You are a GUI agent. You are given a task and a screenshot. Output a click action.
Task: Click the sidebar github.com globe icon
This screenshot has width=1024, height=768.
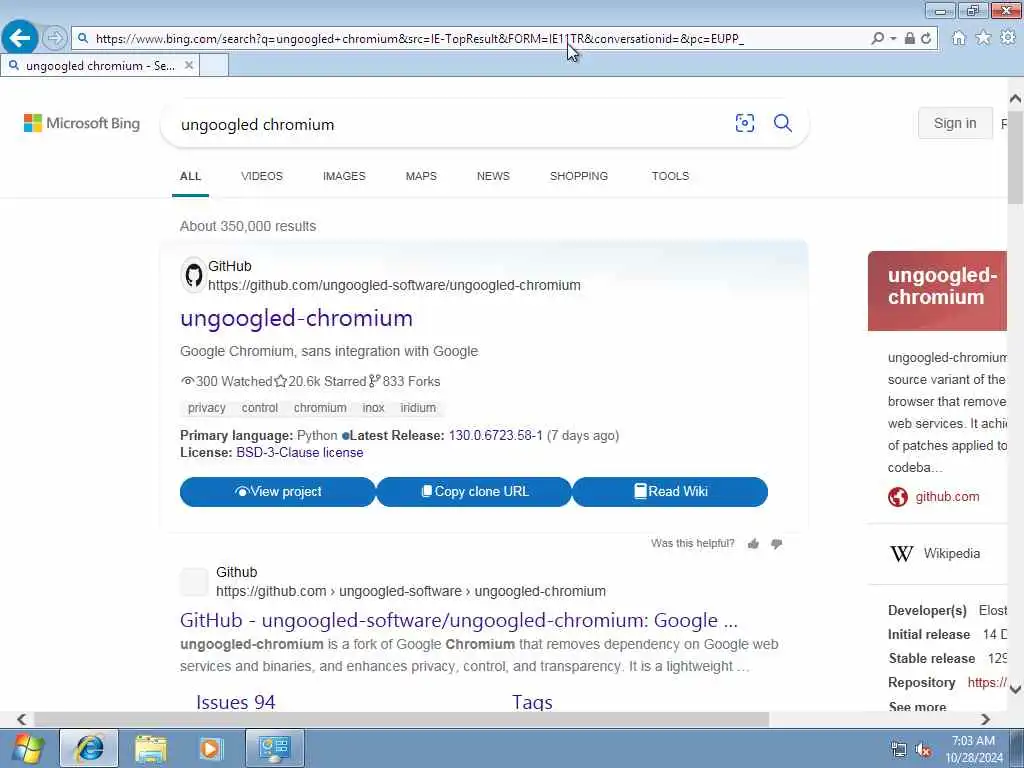point(898,497)
